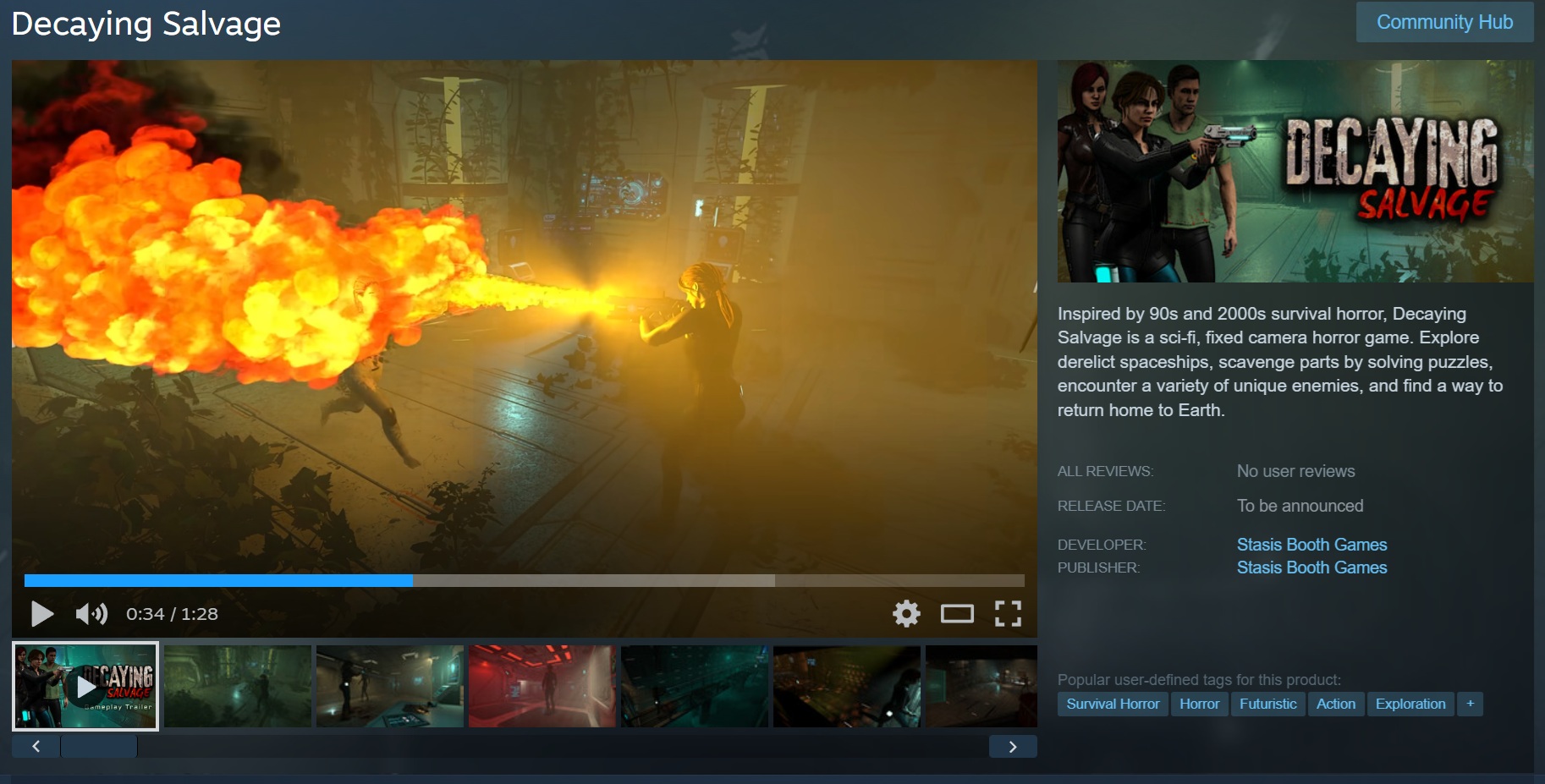
Task: Select the fifth screenshot thumbnail, dark teal scene
Action: click(695, 686)
